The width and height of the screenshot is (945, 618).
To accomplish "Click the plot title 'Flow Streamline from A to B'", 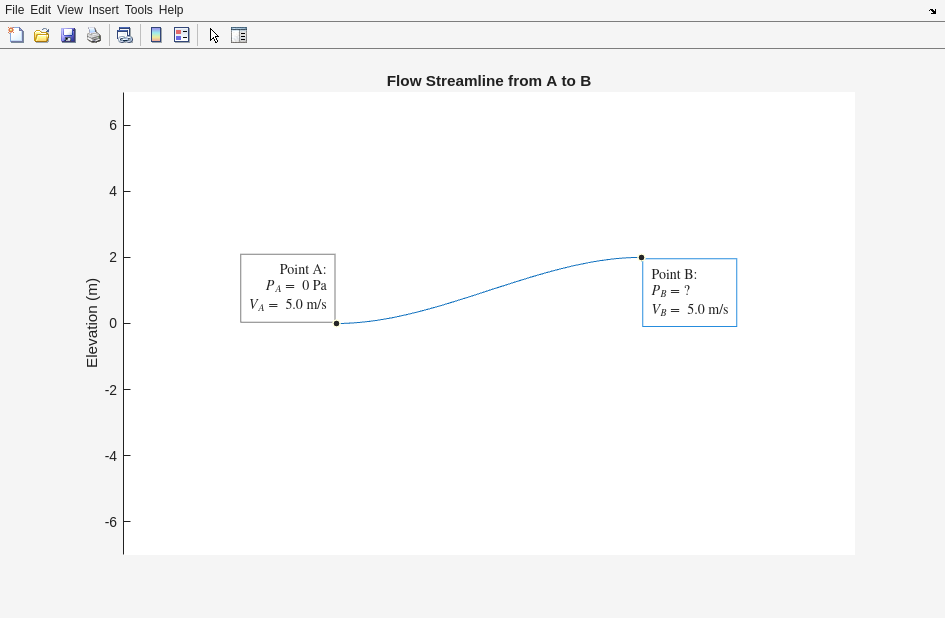I will click(x=488, y=81).
